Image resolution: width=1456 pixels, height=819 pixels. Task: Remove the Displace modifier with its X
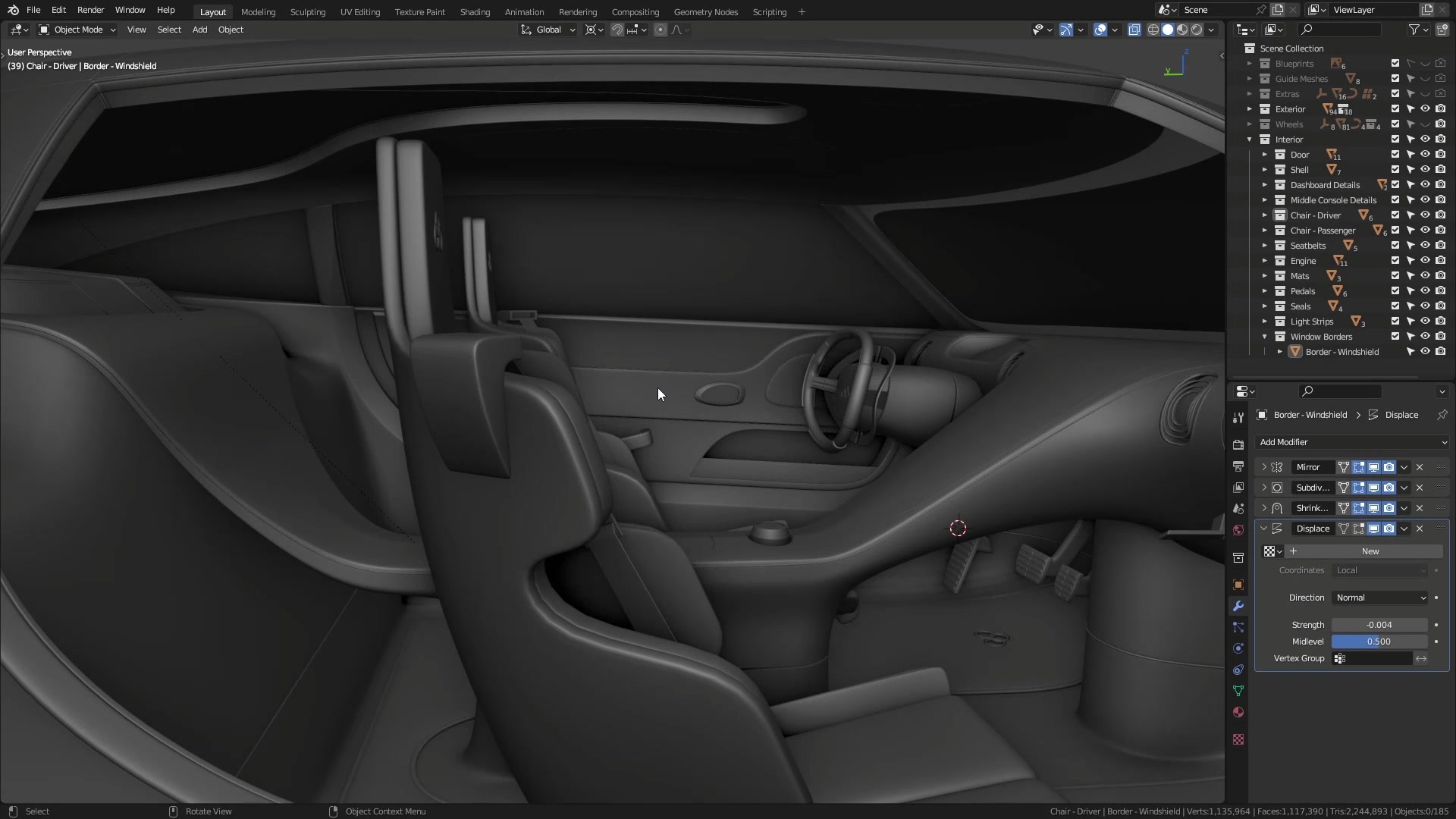(x=1420, y=529)
